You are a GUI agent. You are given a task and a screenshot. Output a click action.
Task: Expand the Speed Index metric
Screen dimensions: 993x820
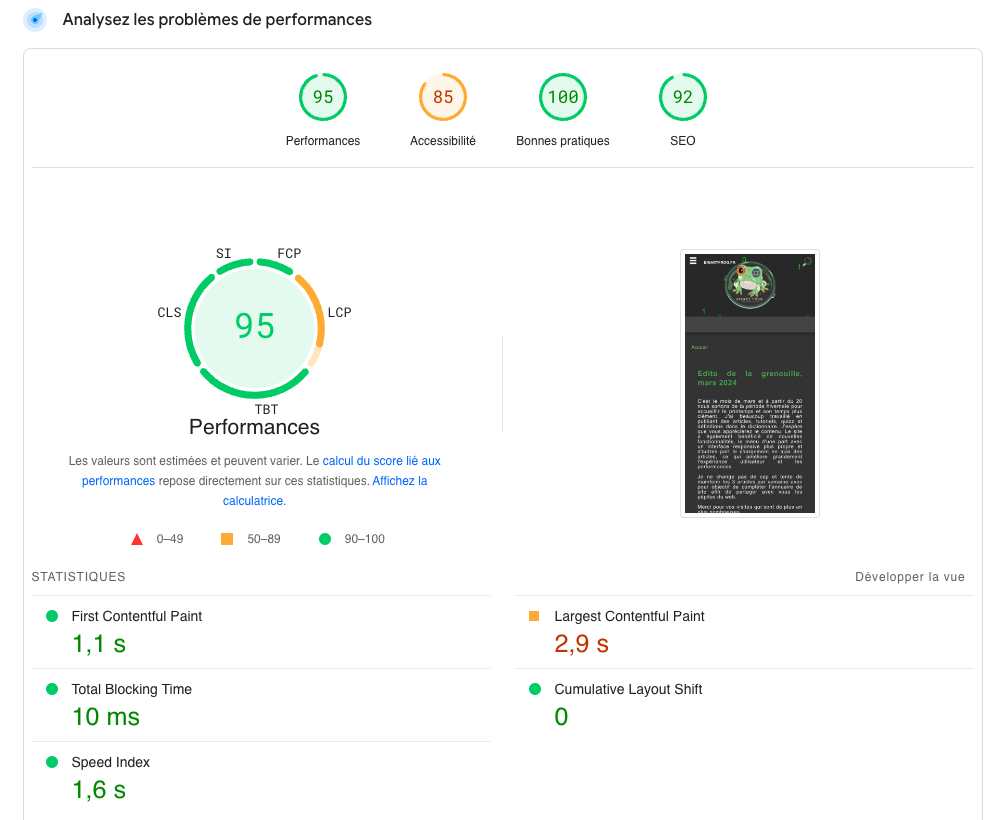pyautogui.click(x=110, y=762)
